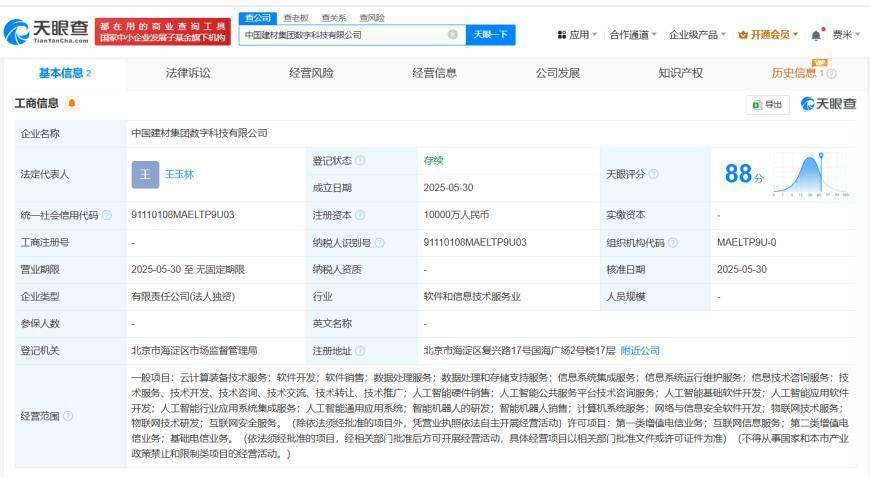Click the score distribution chart

pos(811,174)
